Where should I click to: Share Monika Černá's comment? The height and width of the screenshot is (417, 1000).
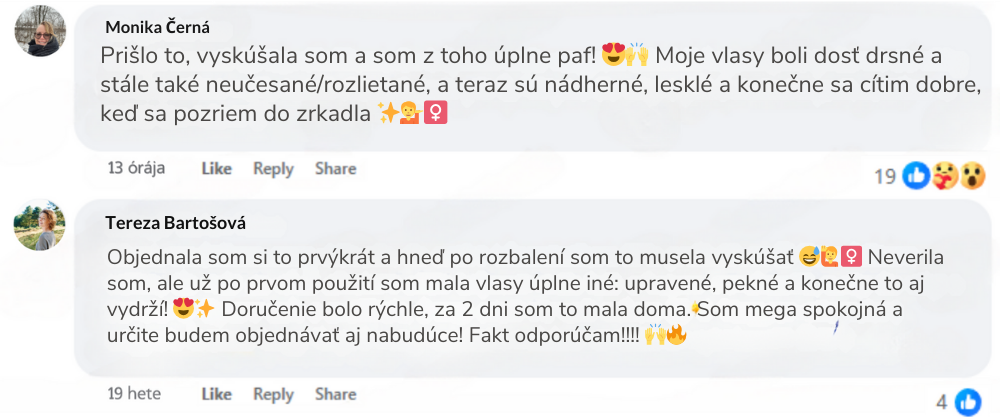click(335, 169)
